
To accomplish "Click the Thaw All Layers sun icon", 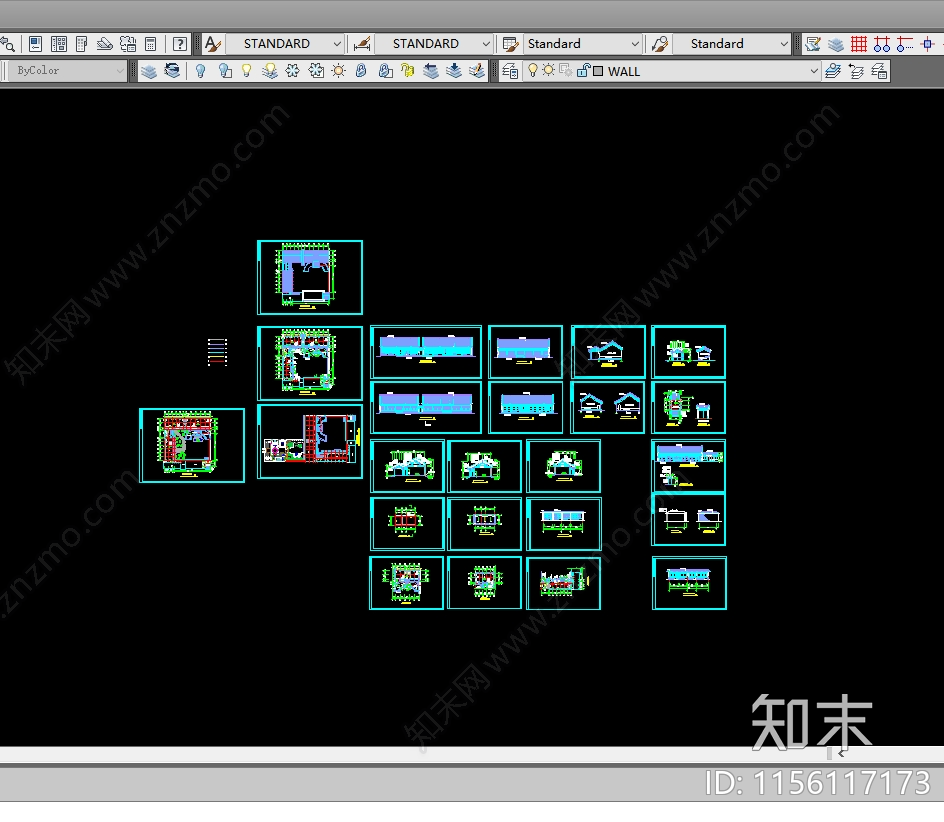I will (x=339, y=71).
